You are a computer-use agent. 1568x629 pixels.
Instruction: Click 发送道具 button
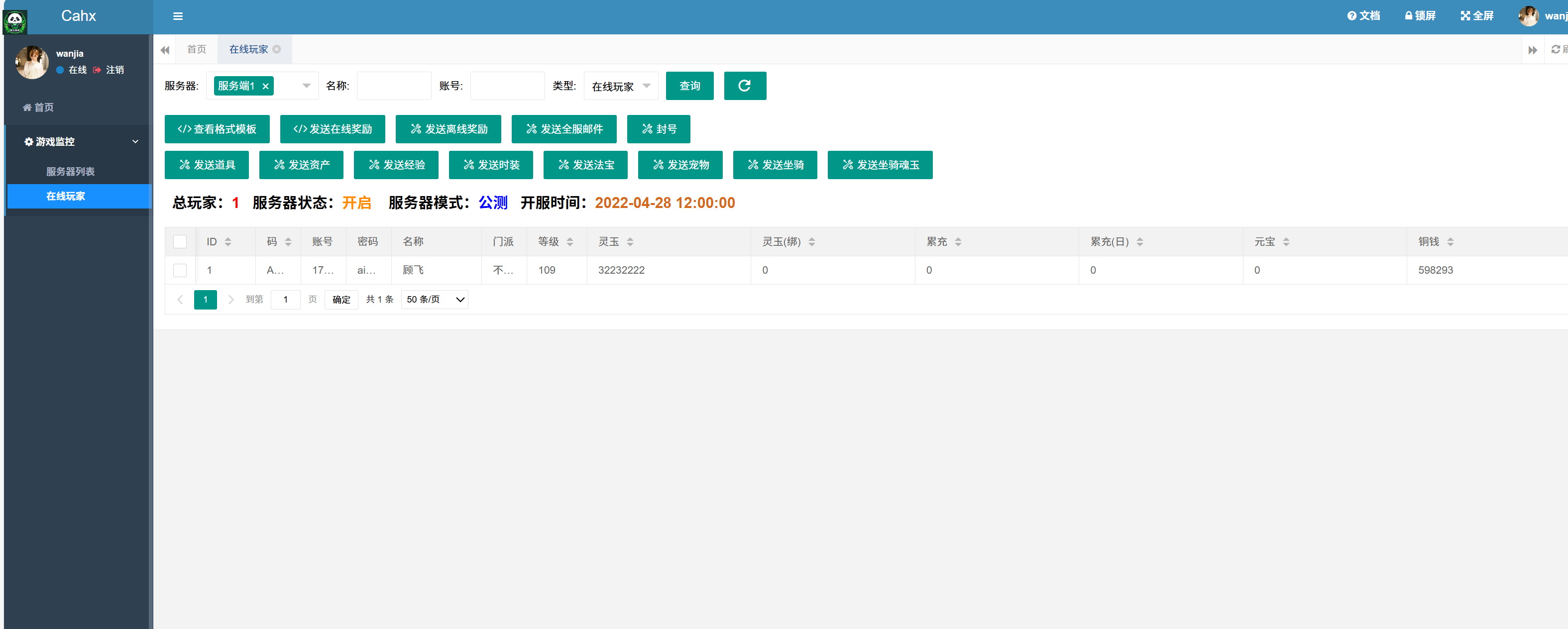pos(207,165)
